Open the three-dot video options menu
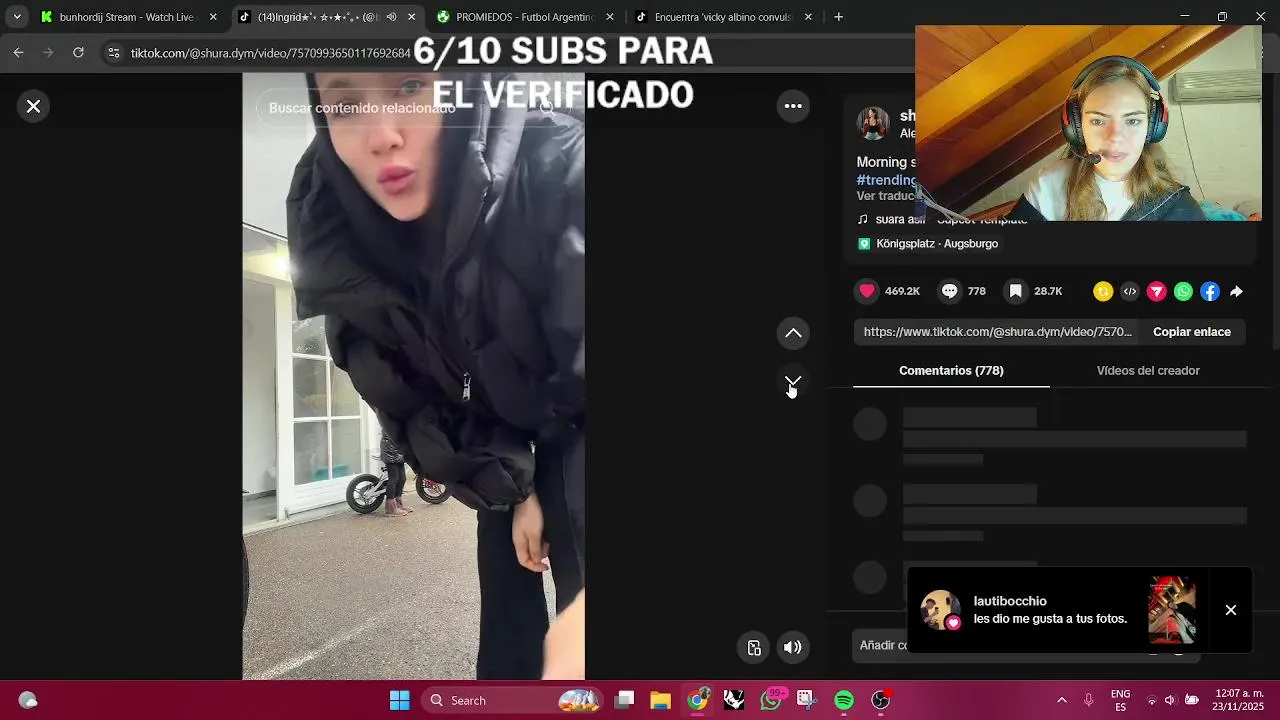This screenshot has width=1280, height=720. point(793,106)
